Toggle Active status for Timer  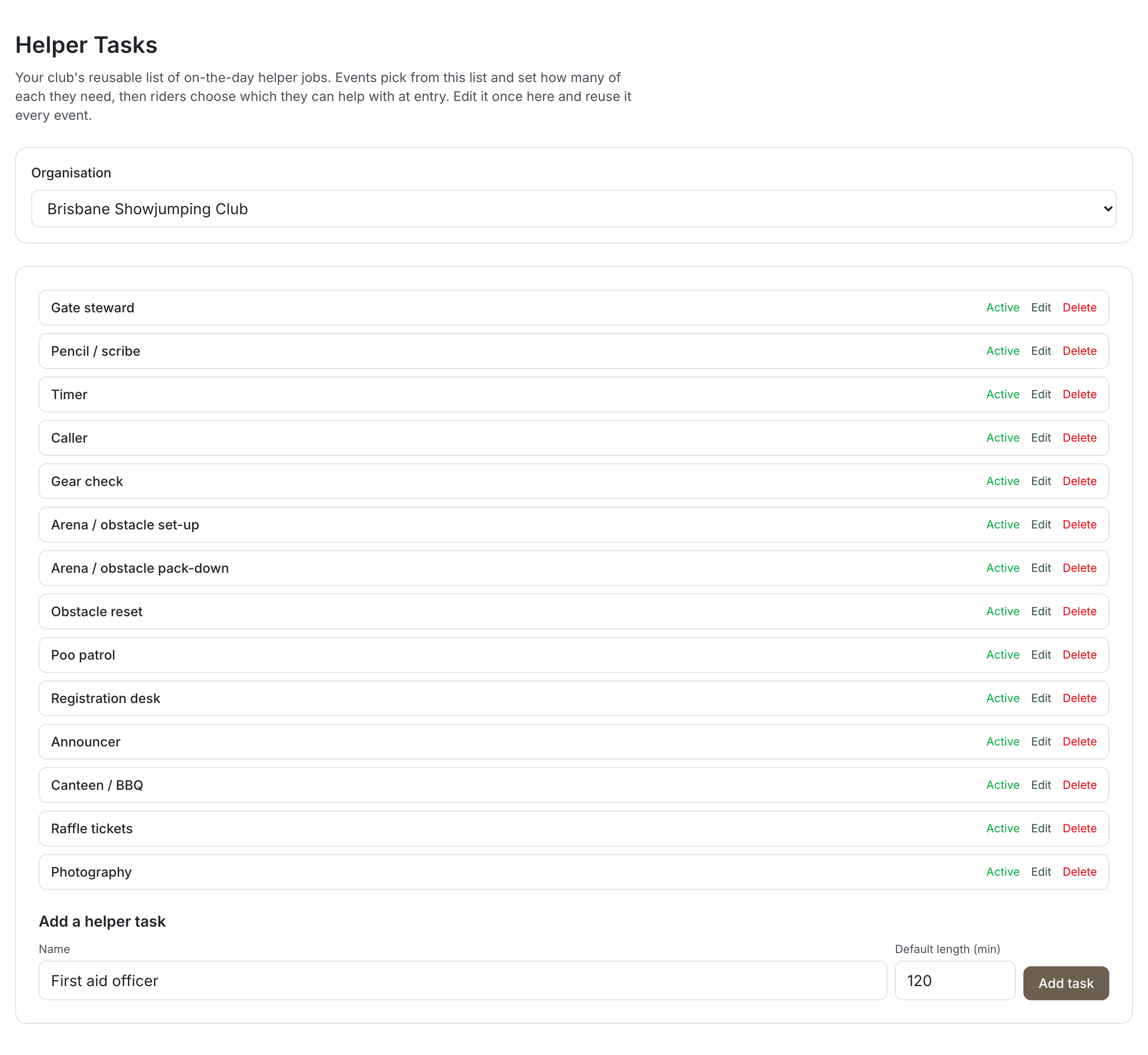1002,394
